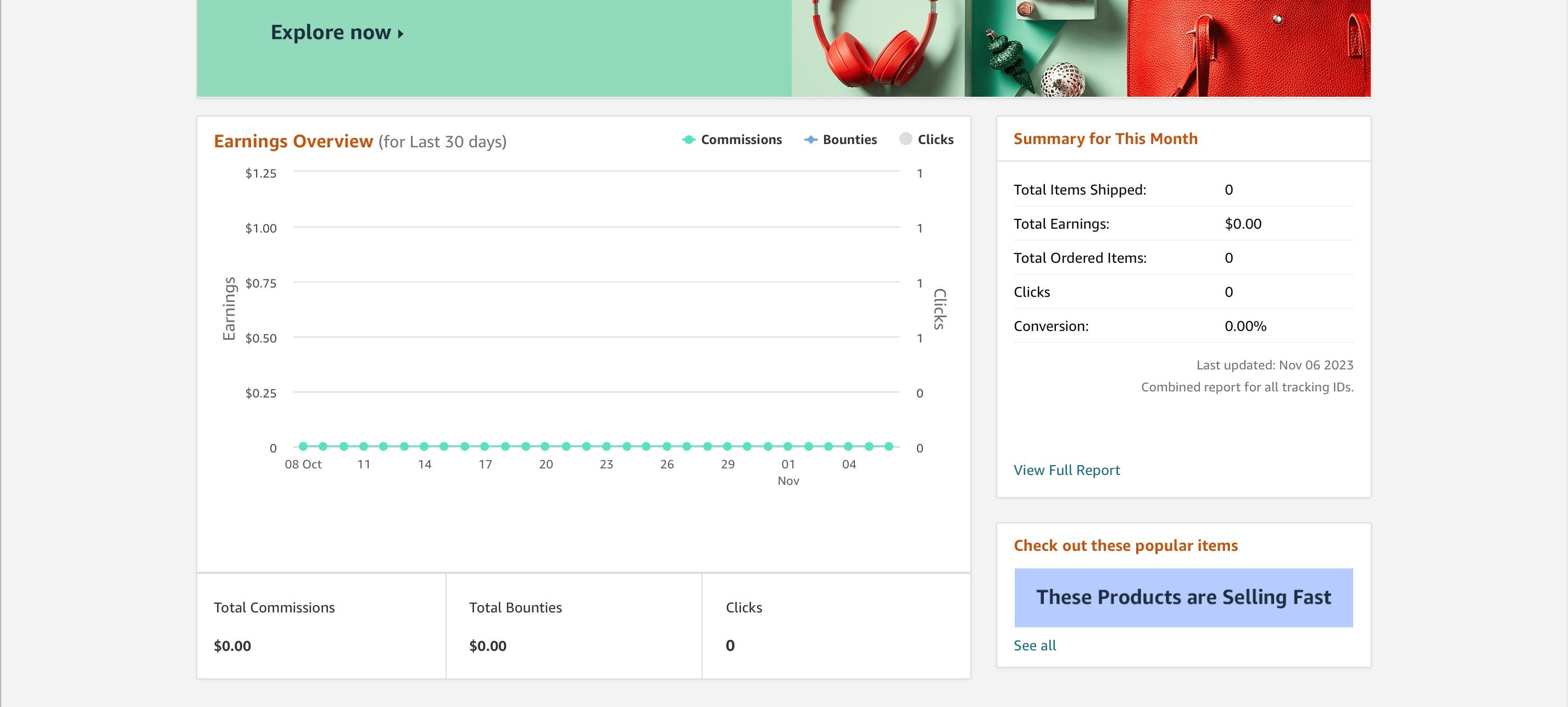Viewport: 1568px width, 707px height.
Task: Click the blue Bounties diamond icon
Action: [x=810, y=140]
